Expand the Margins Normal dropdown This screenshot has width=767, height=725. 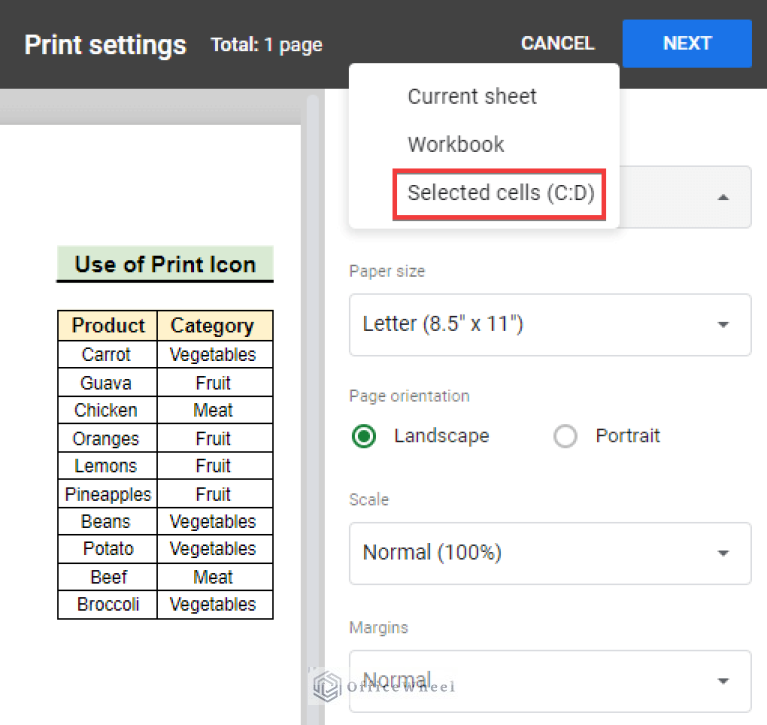point(549,681)
